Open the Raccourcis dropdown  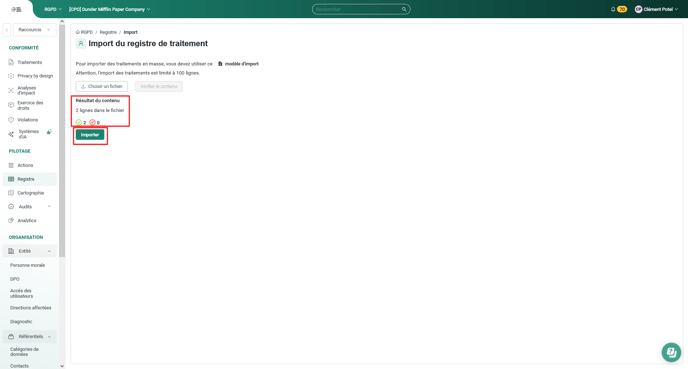click(35, 30)
